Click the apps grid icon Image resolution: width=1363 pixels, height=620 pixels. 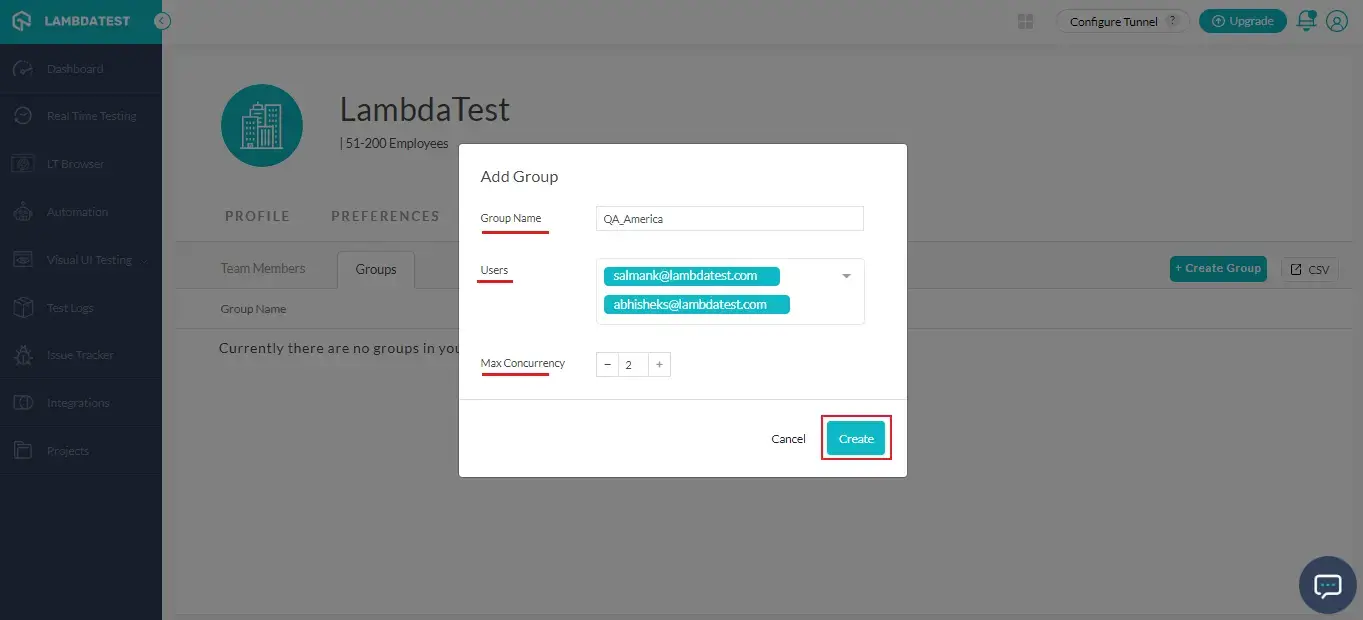click(x=1025, y=21)
